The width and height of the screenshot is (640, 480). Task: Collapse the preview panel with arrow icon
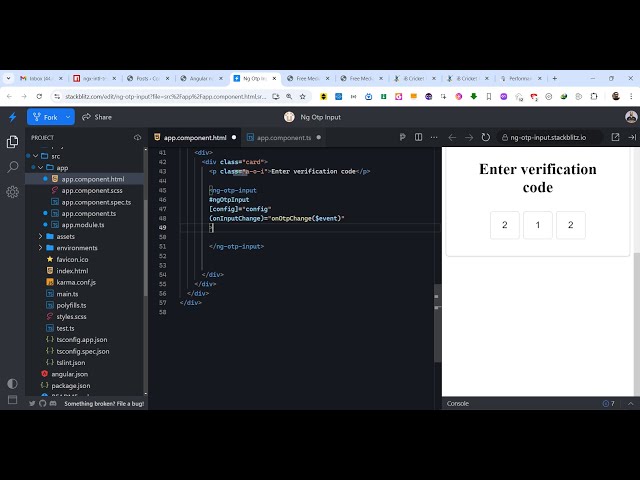(632, 137)
